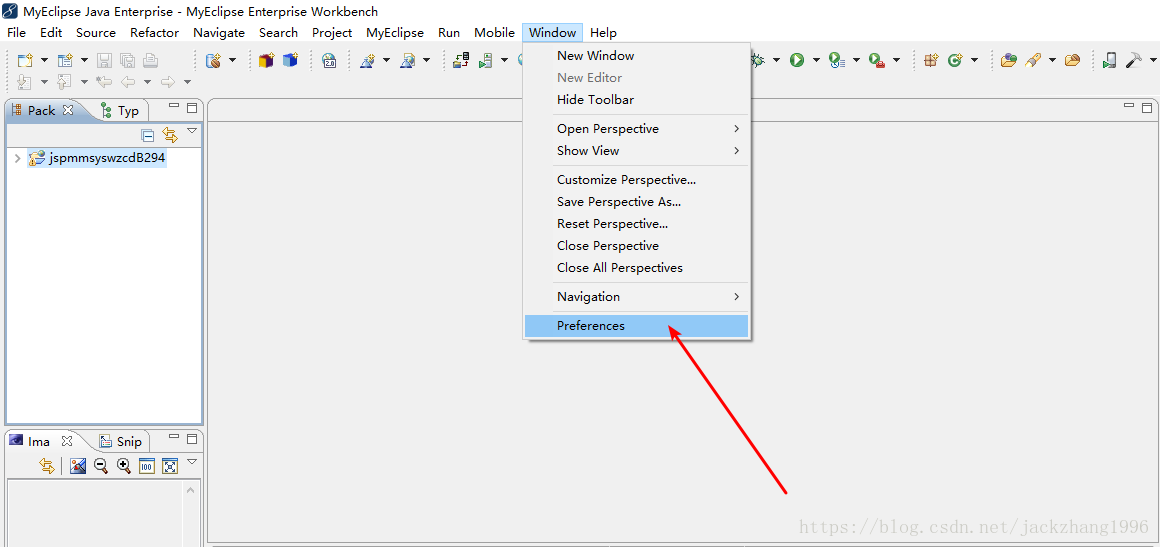Image resolution: width=1160 pixels, height=547 pixels.
Task: Open dropdown arrow beside New wizard icon
Action: tap(44, 60)
